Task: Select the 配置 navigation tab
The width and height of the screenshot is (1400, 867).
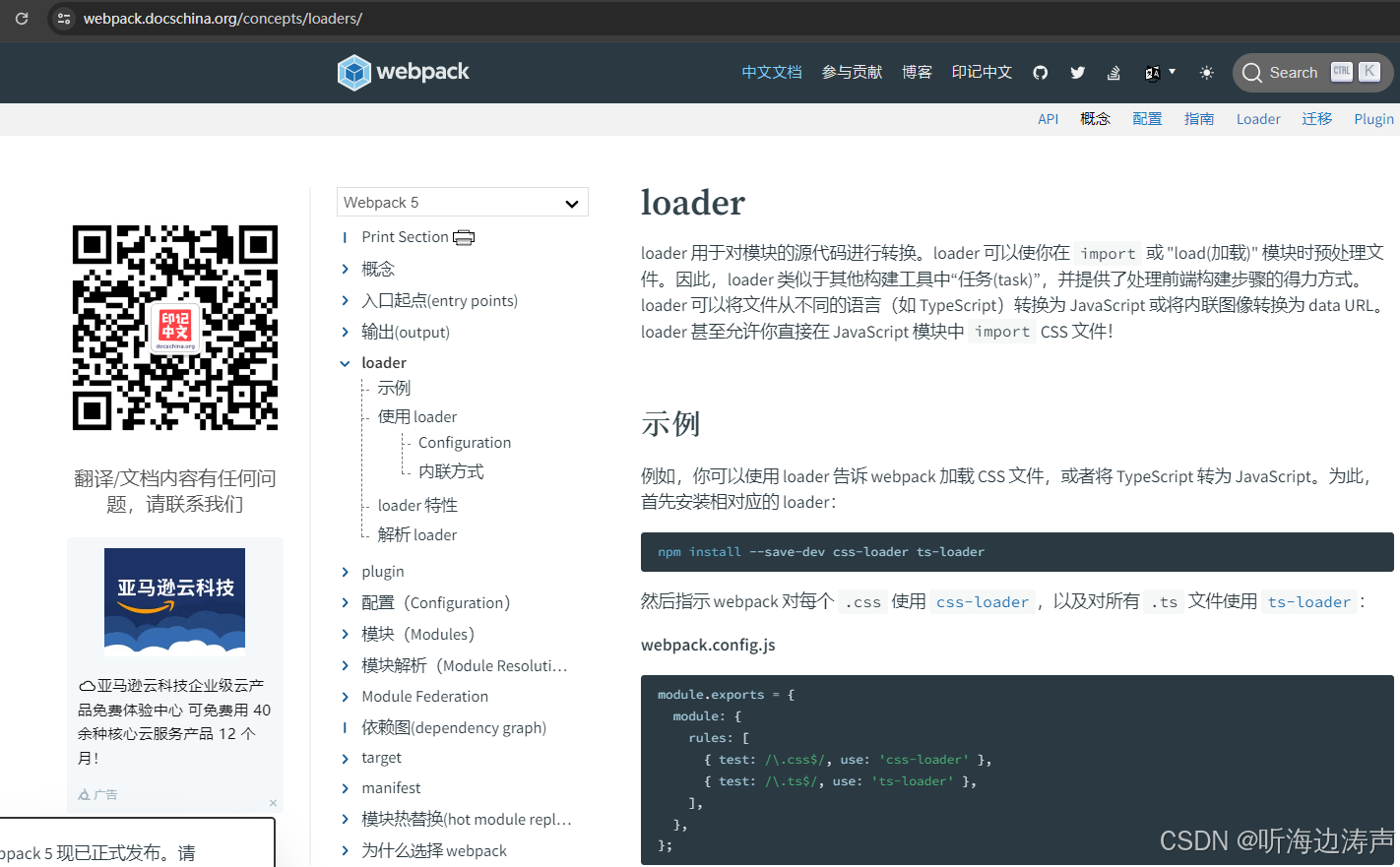Action: pos(1147,118)
